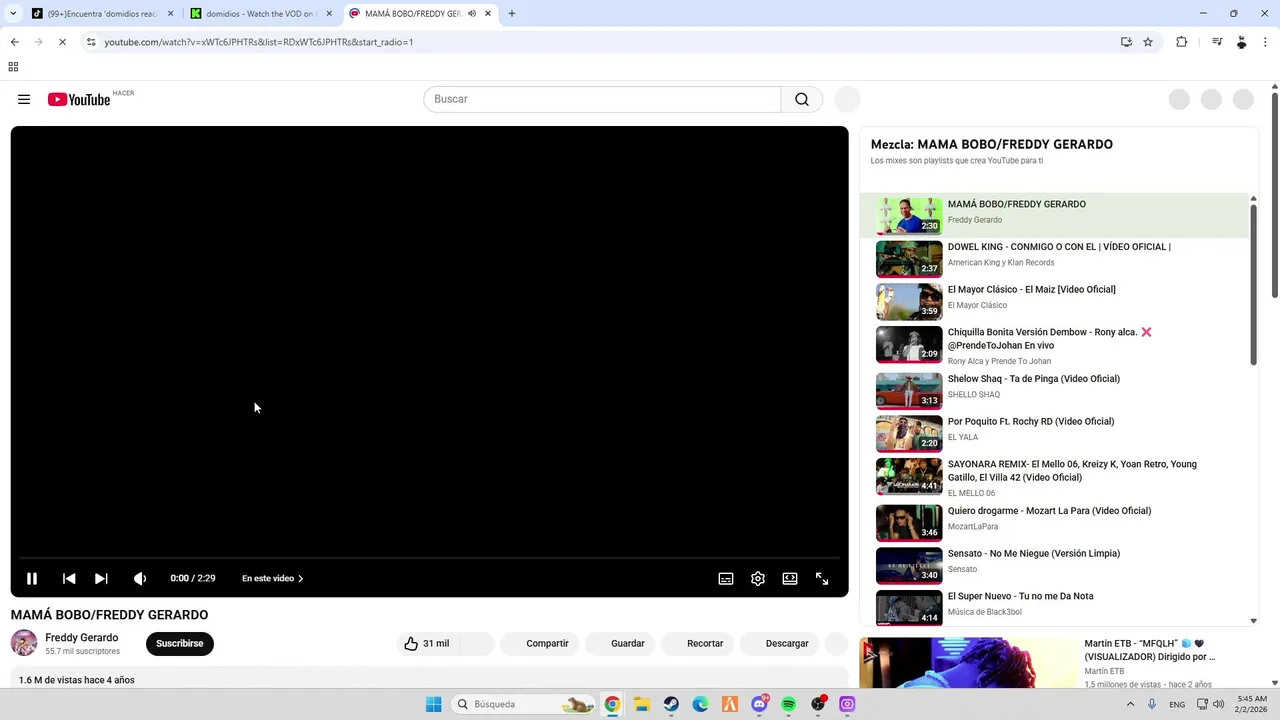Click the taskbar Búsqueda search box
The height and width of the screenshot is (720, 1280).
click(525, 704)
